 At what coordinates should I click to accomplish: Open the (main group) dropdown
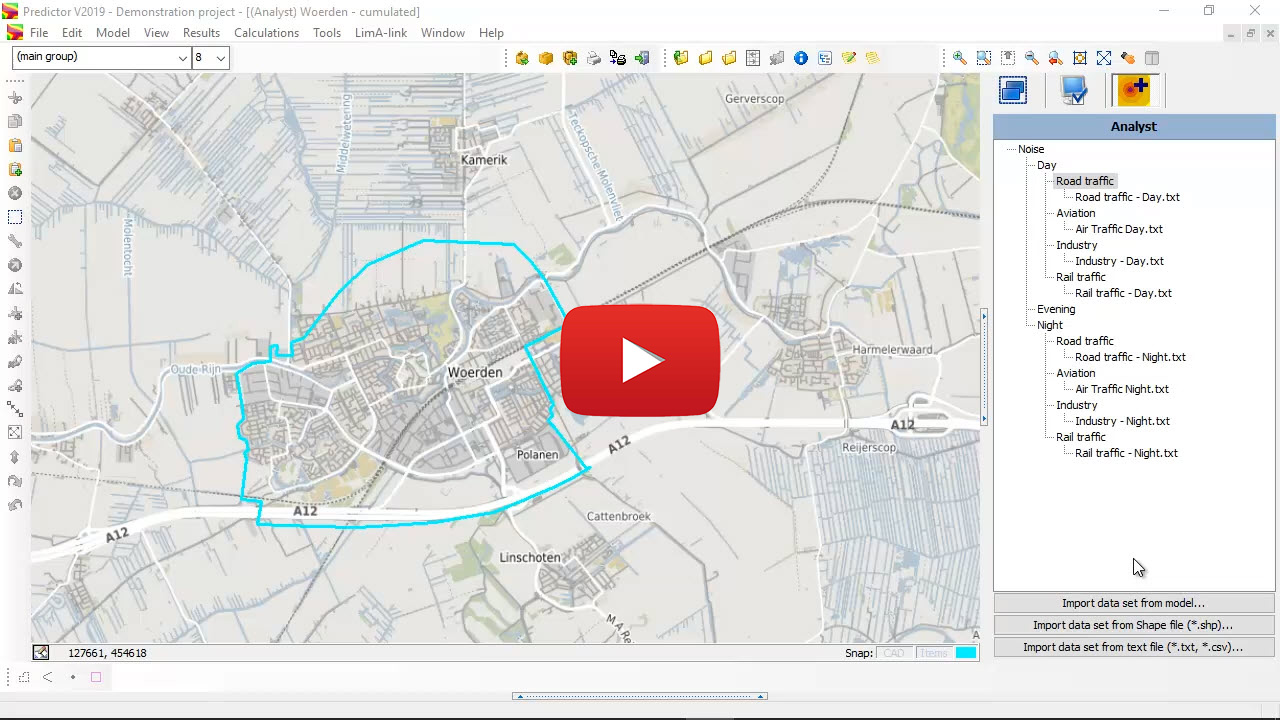101,58
